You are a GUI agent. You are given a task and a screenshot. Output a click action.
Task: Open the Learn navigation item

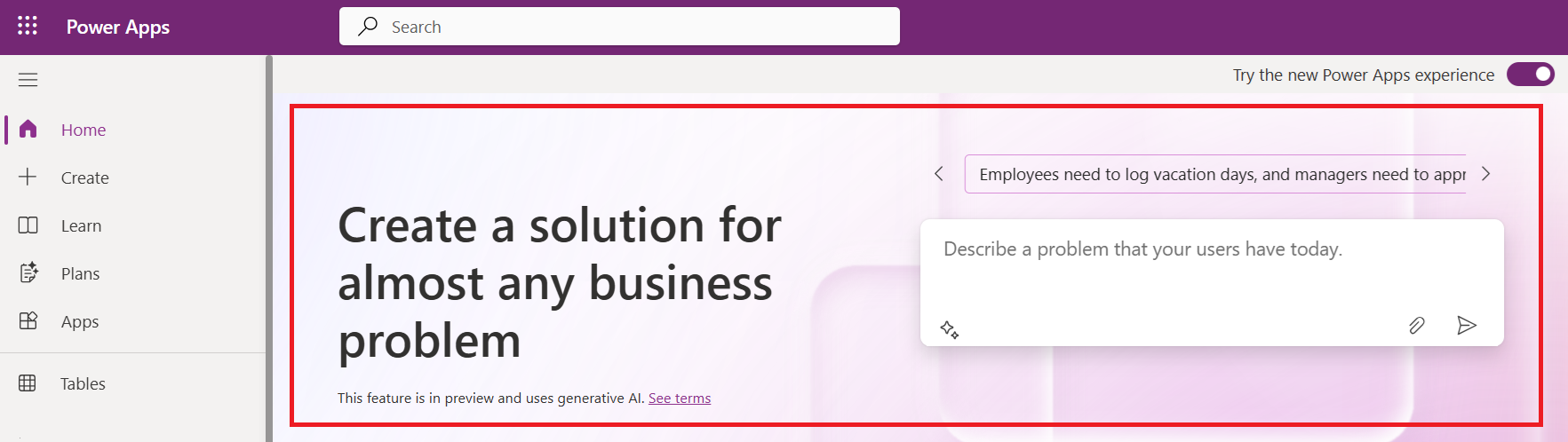81,226
